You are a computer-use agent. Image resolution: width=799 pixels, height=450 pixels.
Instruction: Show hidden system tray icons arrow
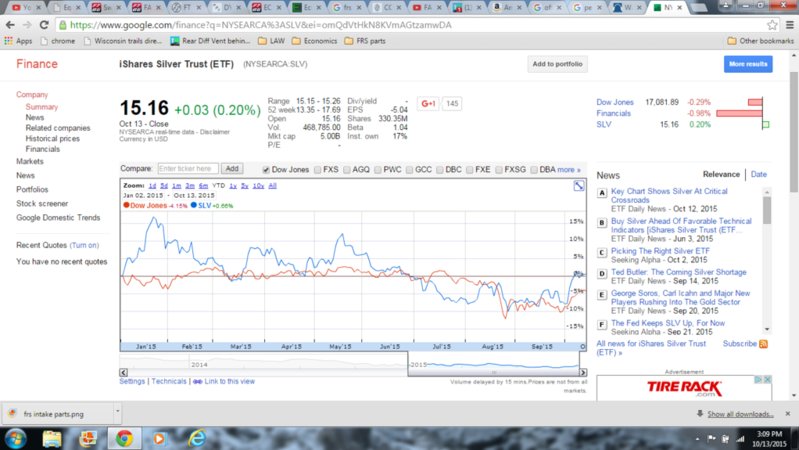click(x=697, y=438)
